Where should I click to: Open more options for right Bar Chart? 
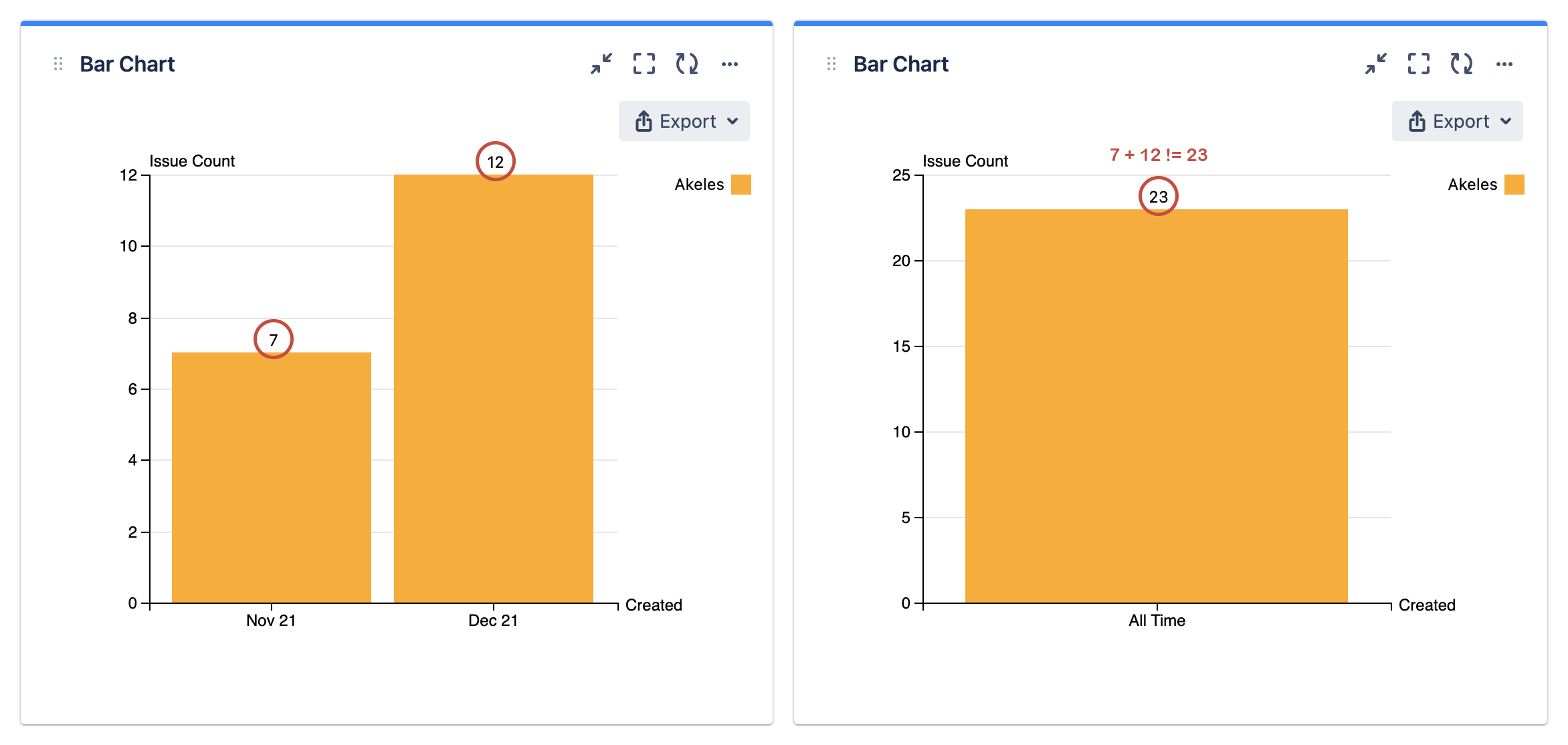[1504, 64]
